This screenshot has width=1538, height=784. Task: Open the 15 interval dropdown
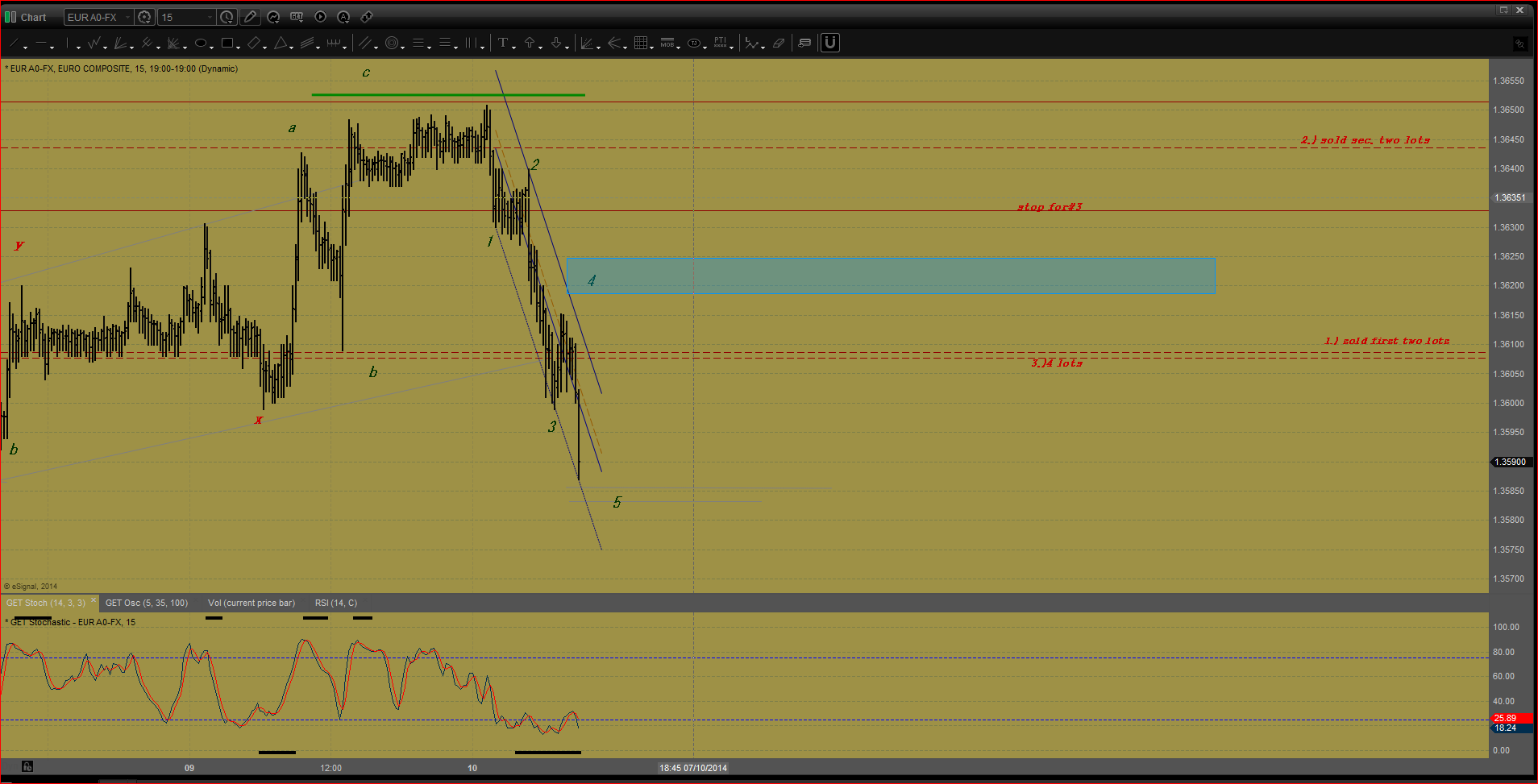pos(210,17)
